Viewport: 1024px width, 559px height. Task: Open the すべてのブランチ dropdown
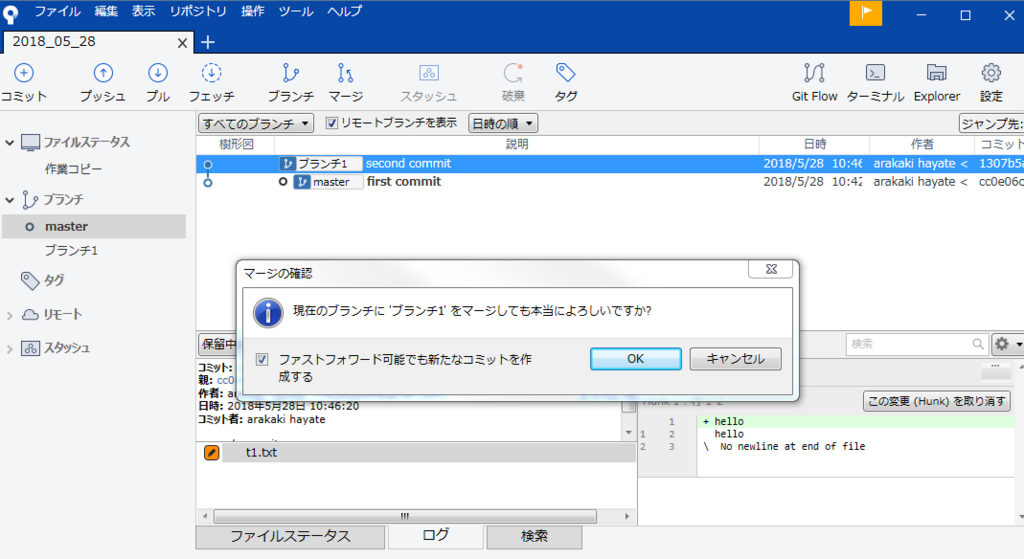click(x=256, y=123)
